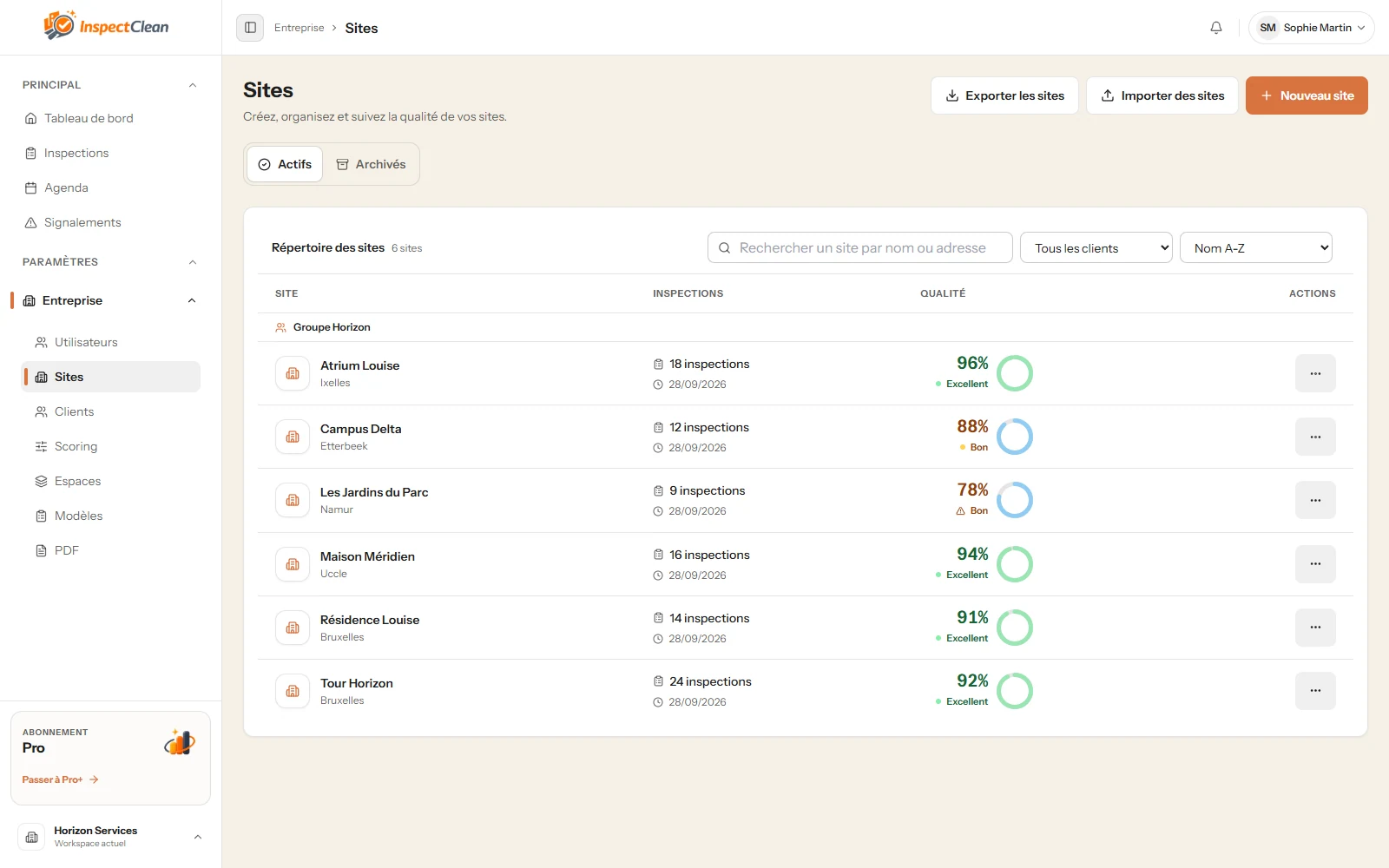
Task: Click the Horizon Services workspace icon
Action: [x=31, y=837]
